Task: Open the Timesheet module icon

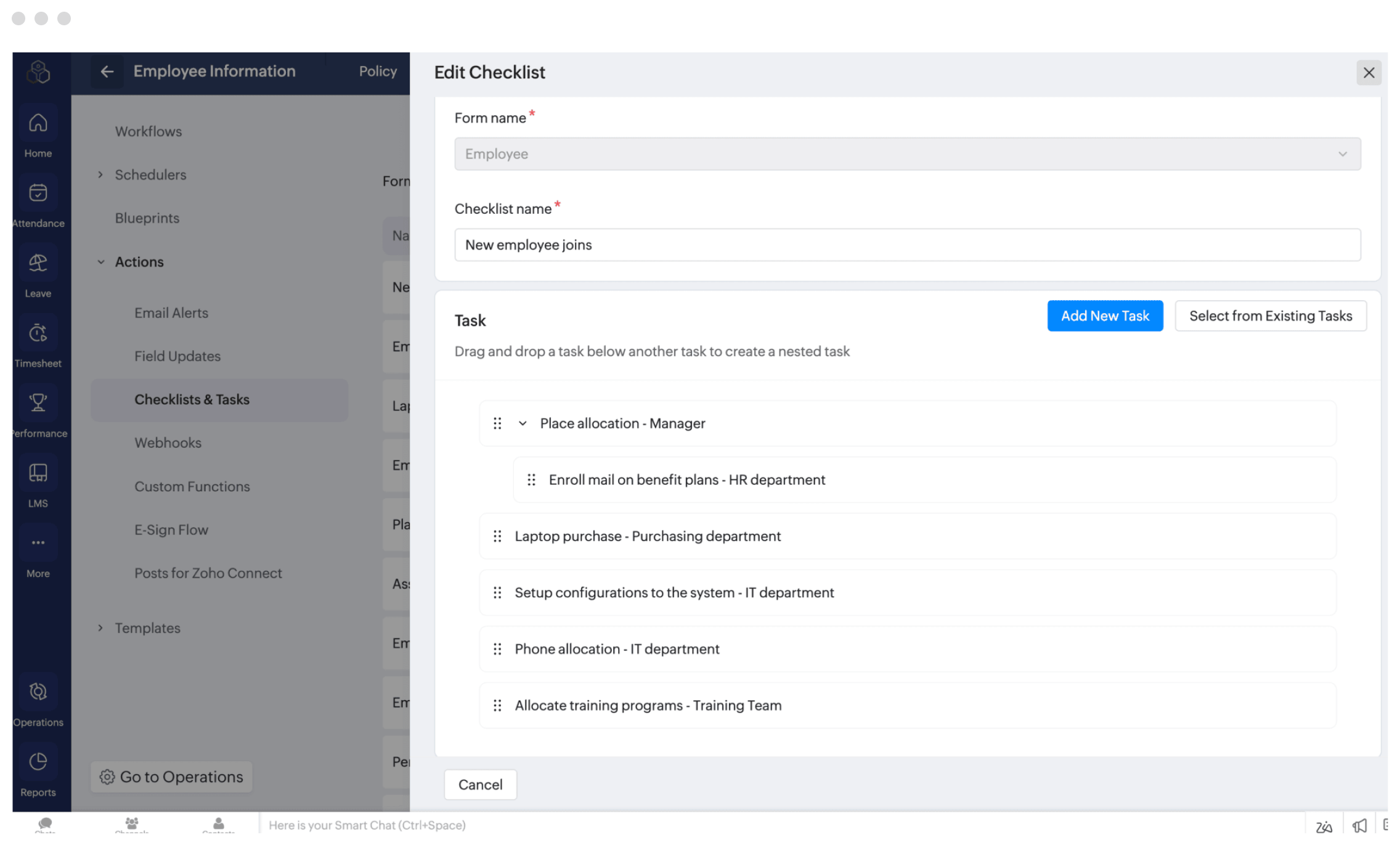Action: pyautogui.click(x=38, y=333)
